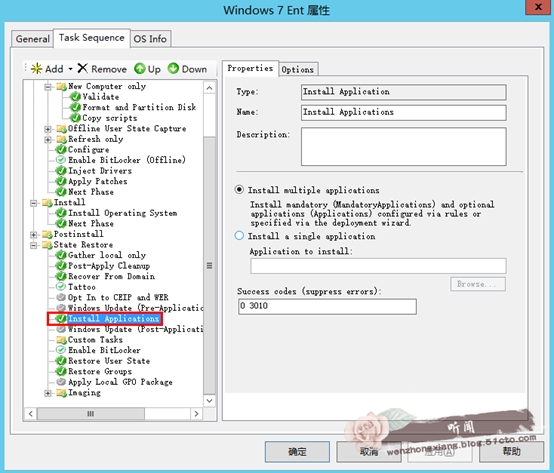Click the vertical scrollbar thumb in tree

point(210,265)
